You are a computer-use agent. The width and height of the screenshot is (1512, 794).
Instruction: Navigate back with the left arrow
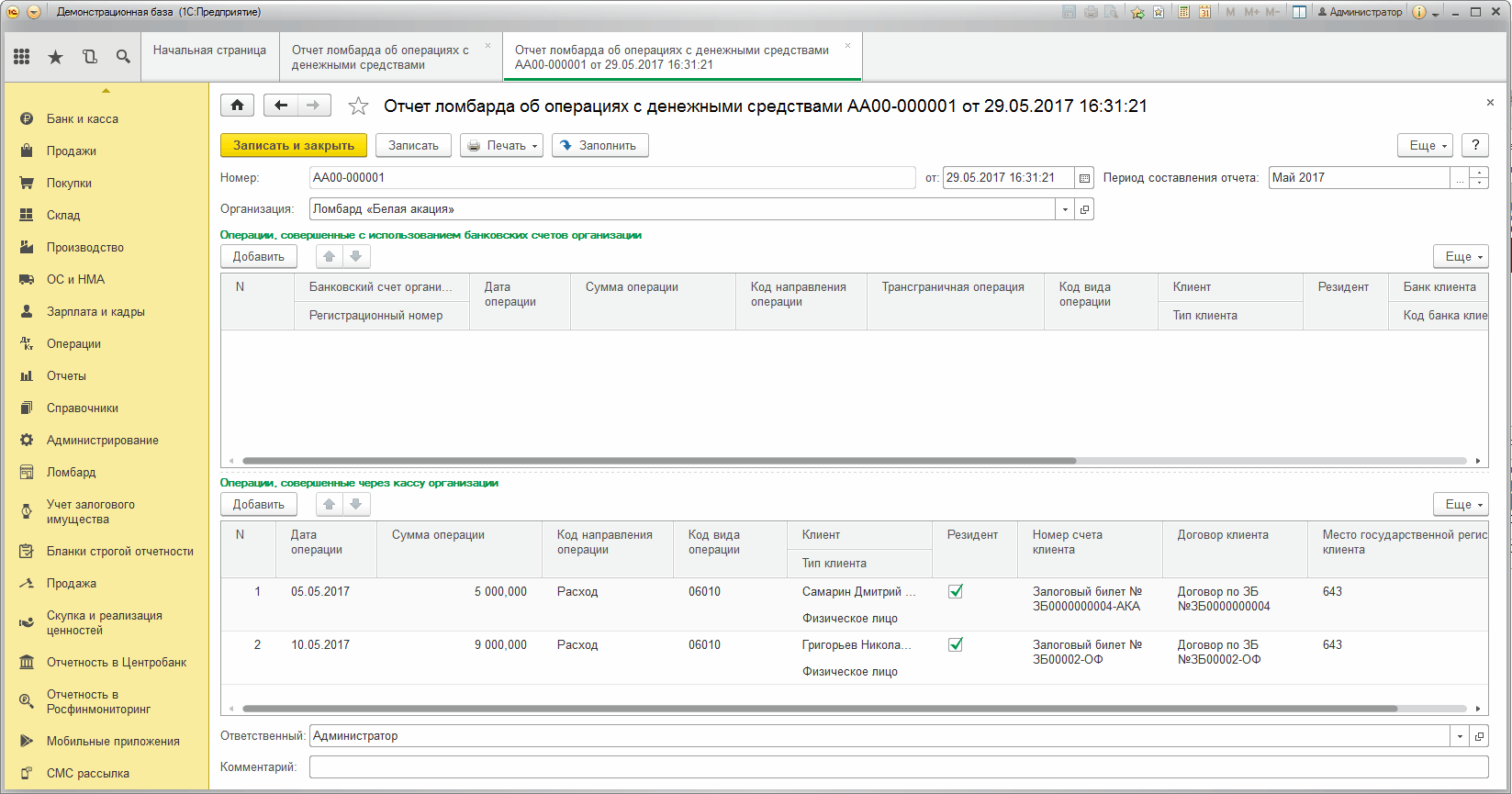[281, 106]
